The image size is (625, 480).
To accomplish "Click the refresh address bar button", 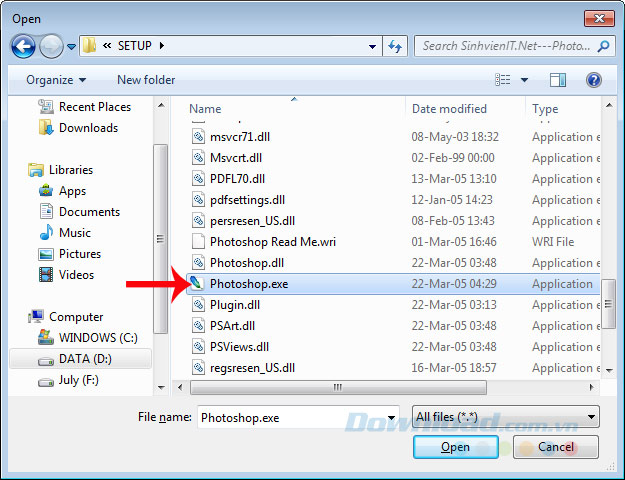I will coord(394,46).
